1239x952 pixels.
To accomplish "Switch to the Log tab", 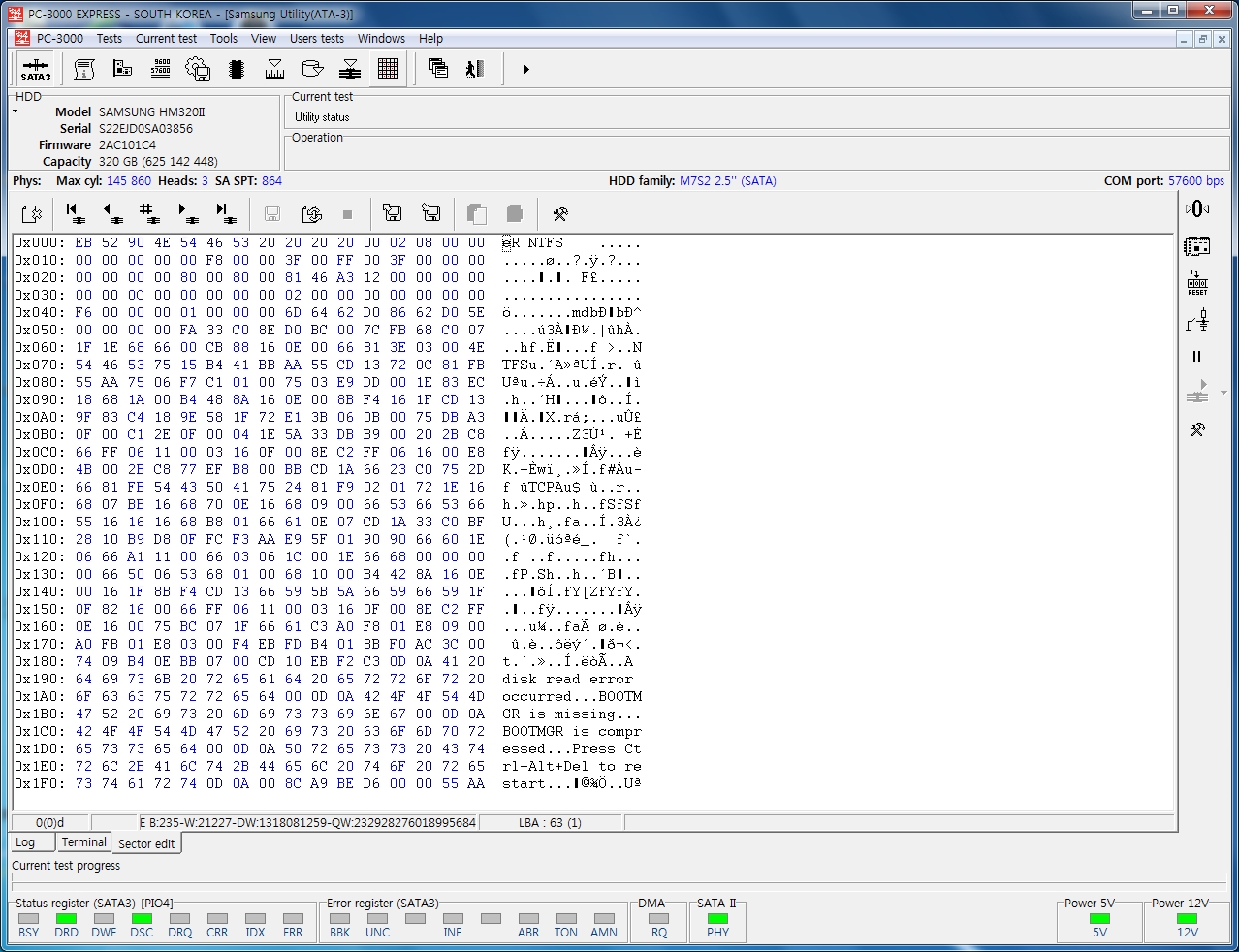I will [25, 842].
